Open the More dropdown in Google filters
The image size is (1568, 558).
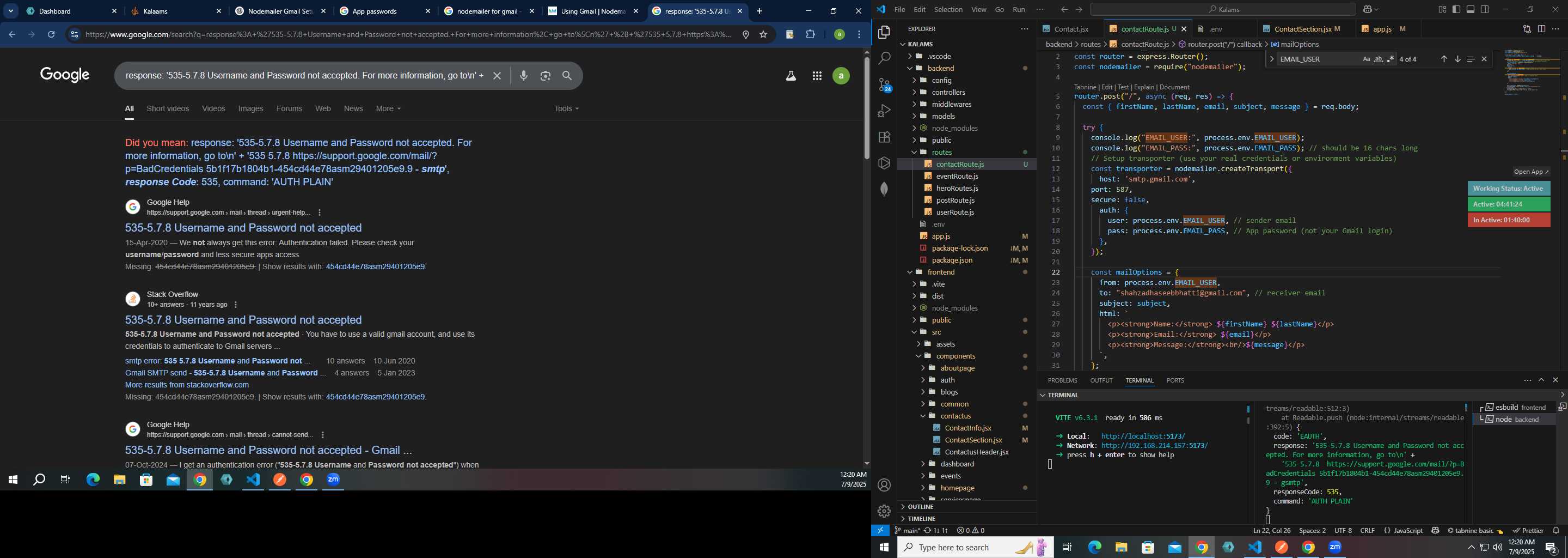coord(388,108)
